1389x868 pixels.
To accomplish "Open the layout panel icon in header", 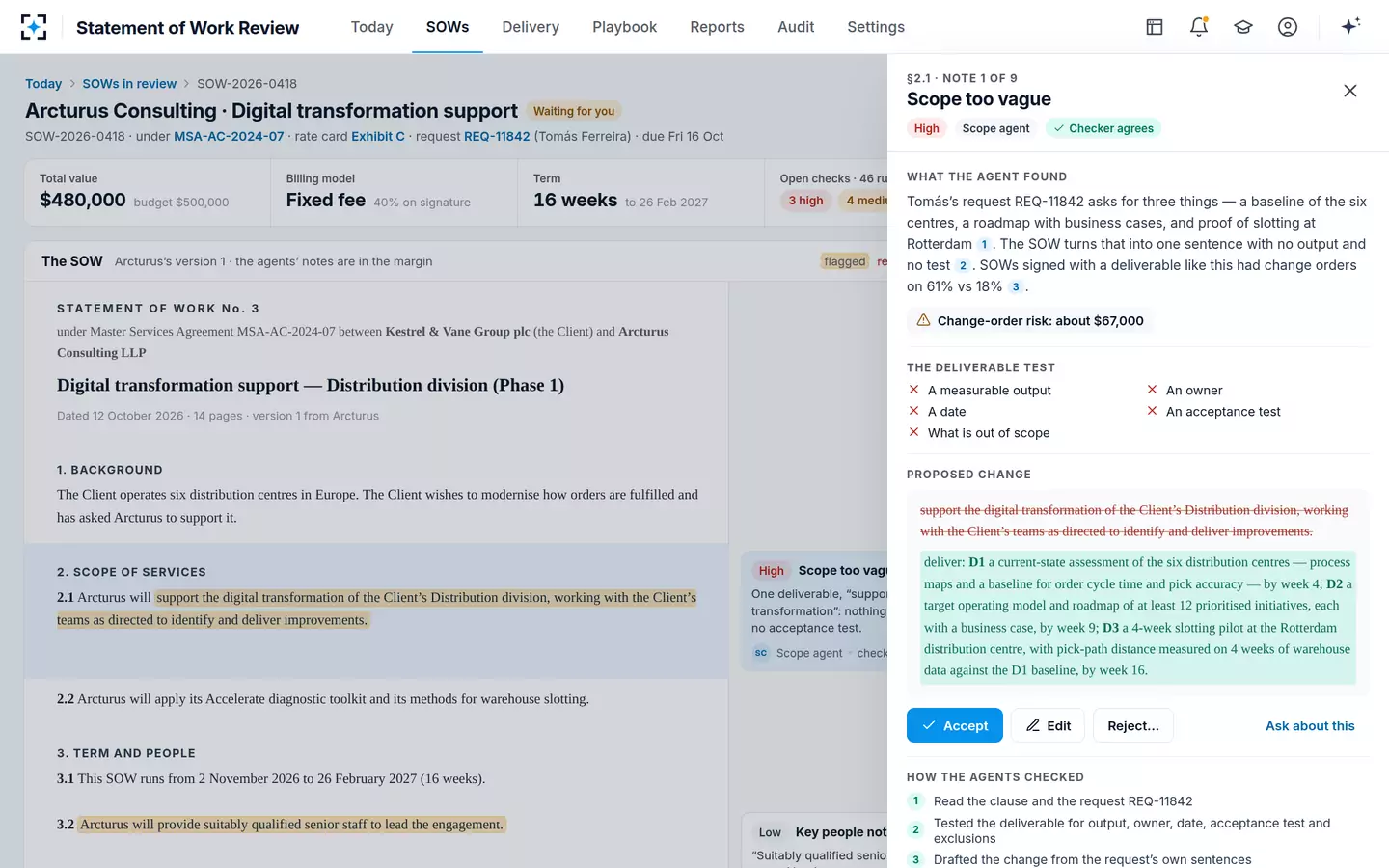I will click(x=1155, y=27).
